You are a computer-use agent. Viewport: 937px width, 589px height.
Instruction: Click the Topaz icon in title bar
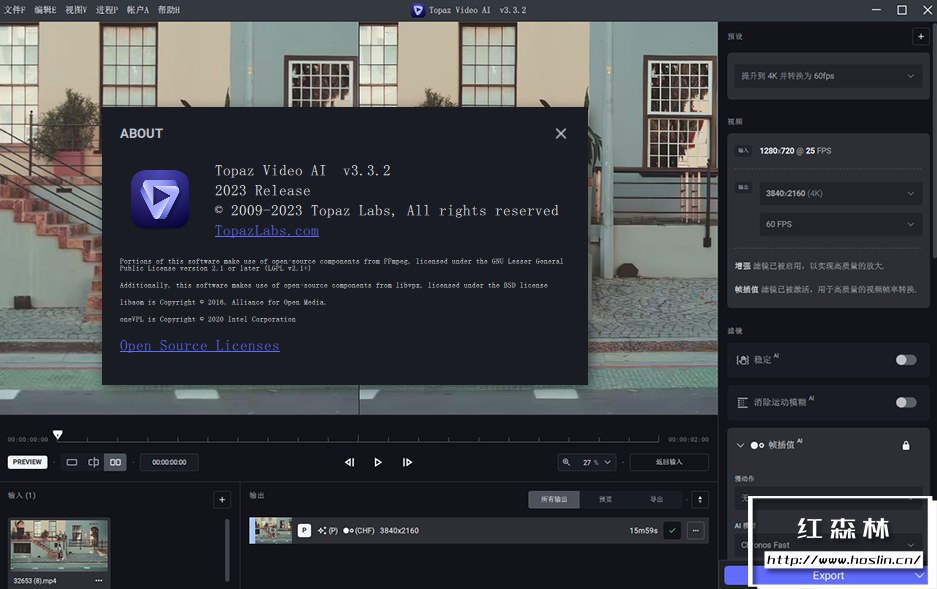(418, 10)
